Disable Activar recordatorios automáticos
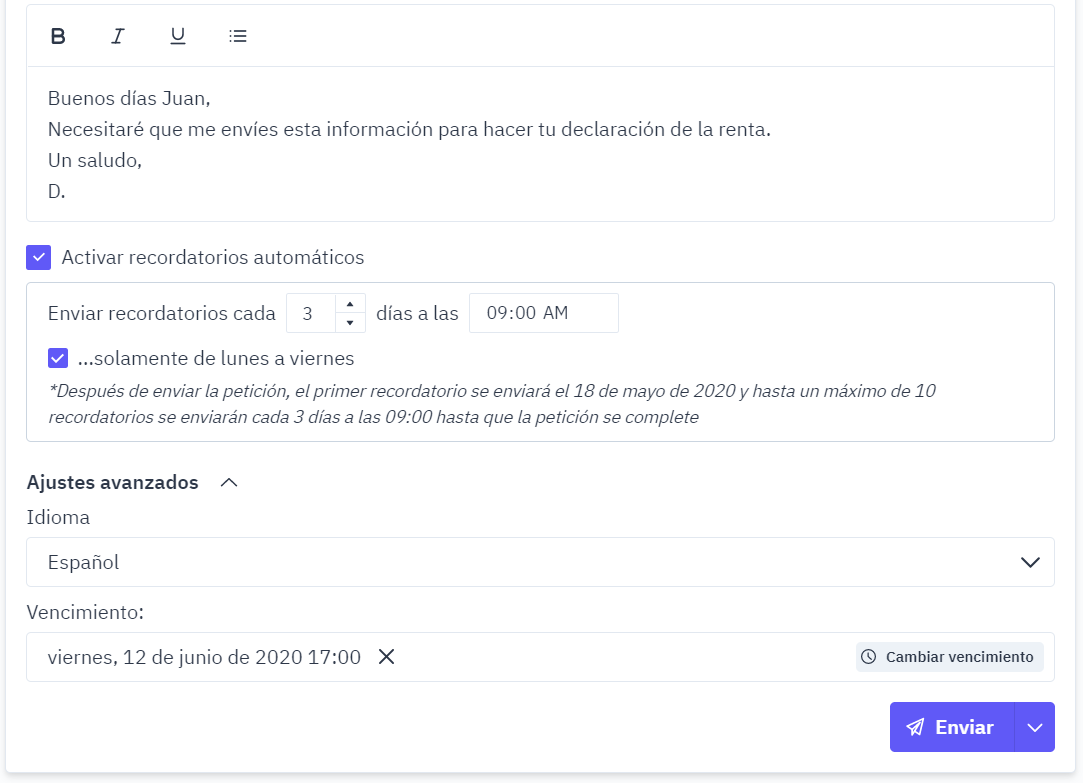1083x783 pixels. click(38, 257)
